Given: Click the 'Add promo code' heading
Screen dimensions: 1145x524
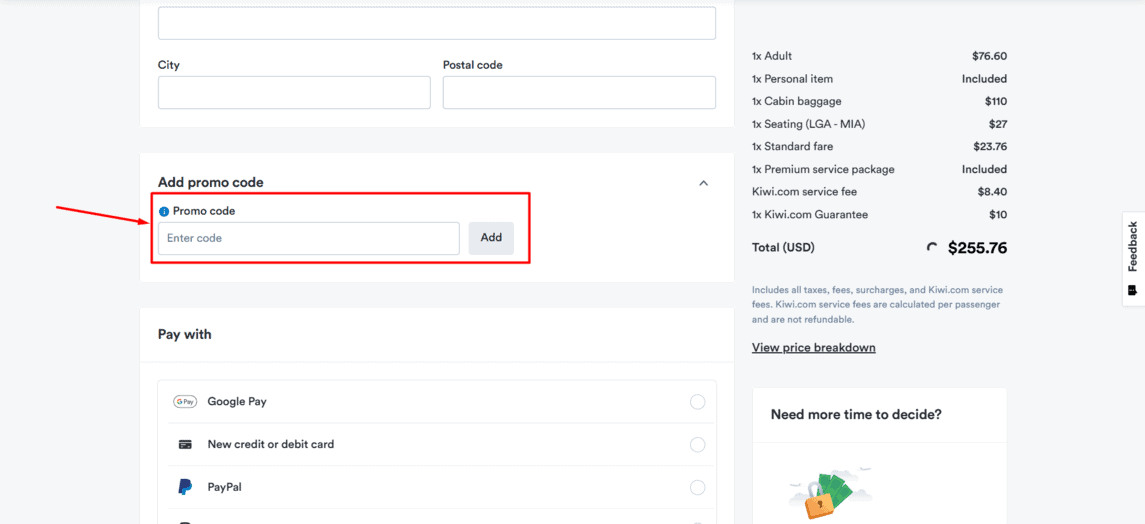Looking at the screenshot, I should (x=210, y=182).
